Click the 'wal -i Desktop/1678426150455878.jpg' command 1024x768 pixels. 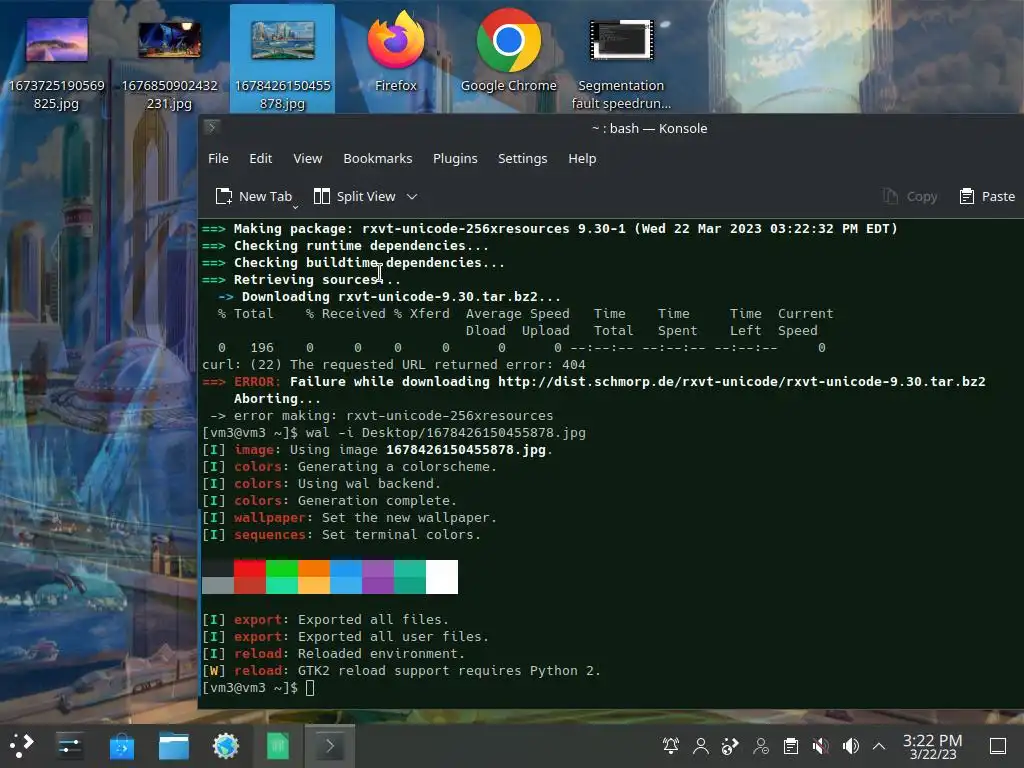(x=445, y=432)
